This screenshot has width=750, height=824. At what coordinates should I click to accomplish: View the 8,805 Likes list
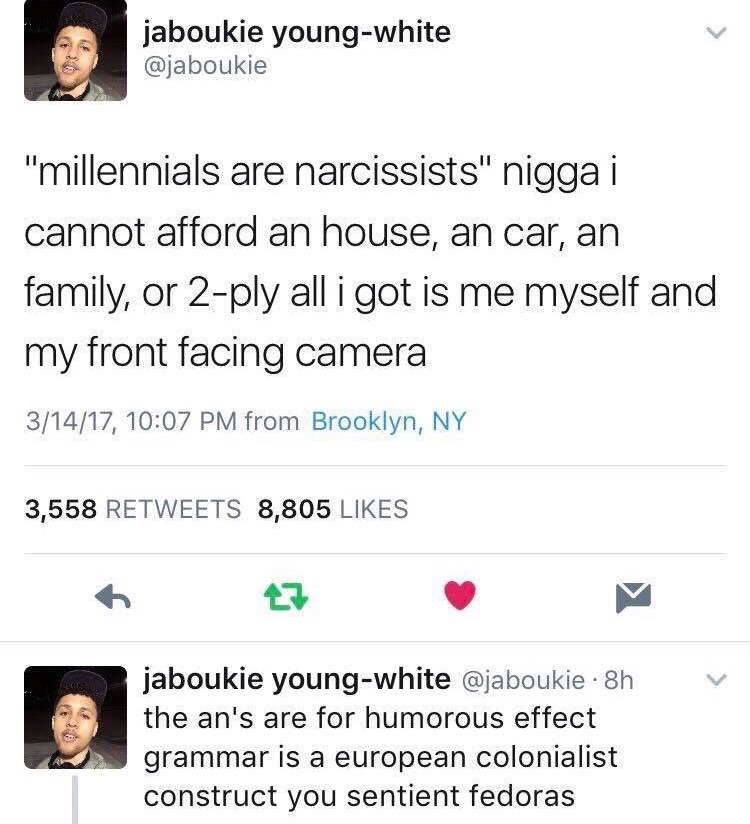click(x=333, y=509)
